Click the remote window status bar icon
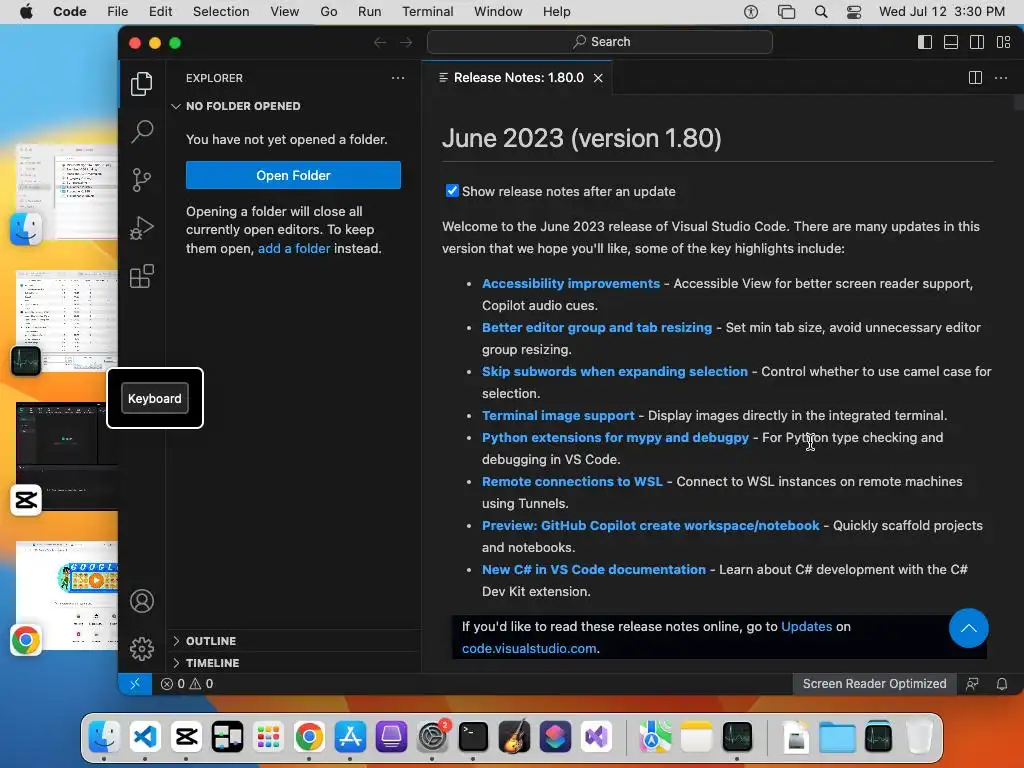 [135, 684]
